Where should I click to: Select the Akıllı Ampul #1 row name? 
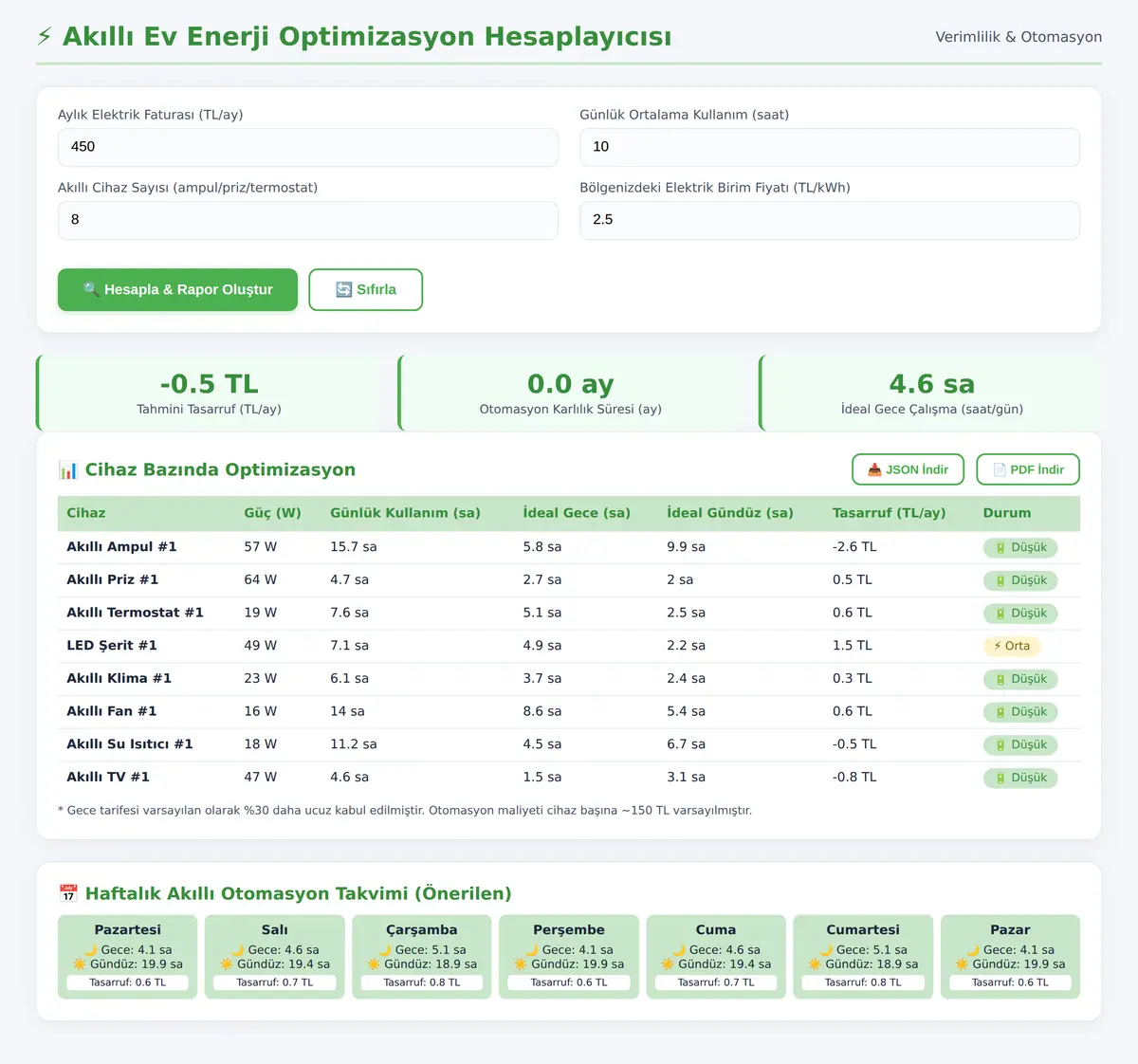121,547
